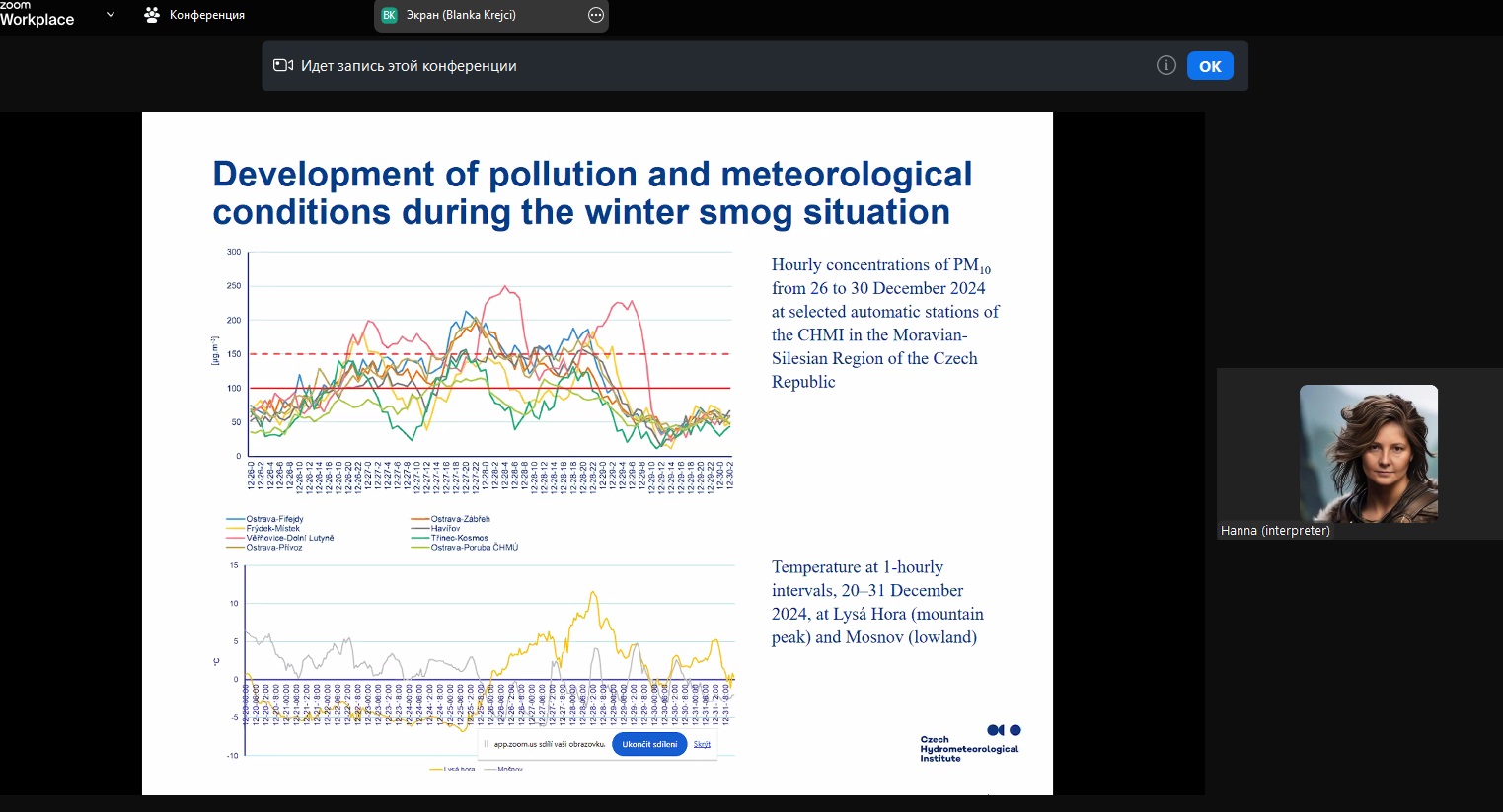Click the recording camera icon in the banner
This screenshot has width=1503, height=812.
coord(283,66)
